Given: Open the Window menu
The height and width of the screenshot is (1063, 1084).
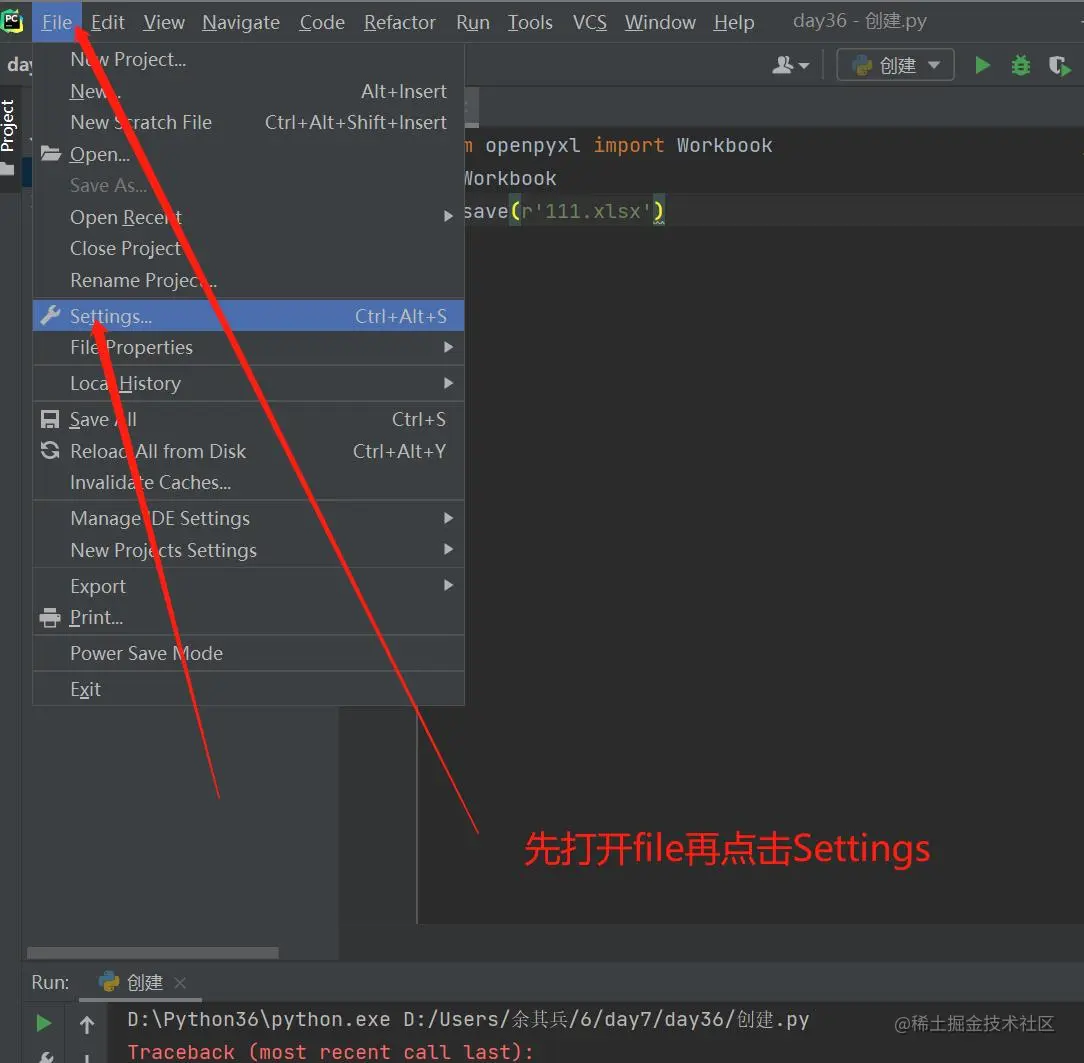Looking at the screenshot, I should pyautogui.click(x=660, y=22).
